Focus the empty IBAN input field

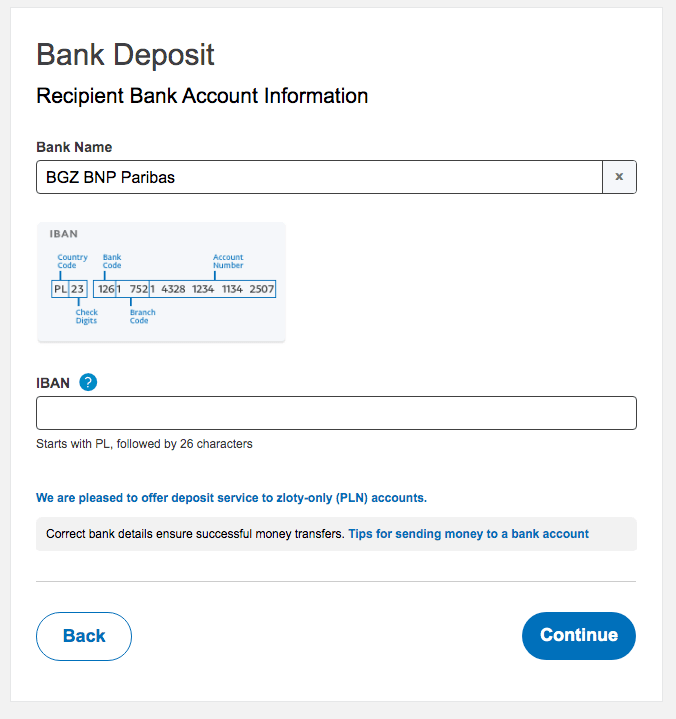tap(336, 413)
